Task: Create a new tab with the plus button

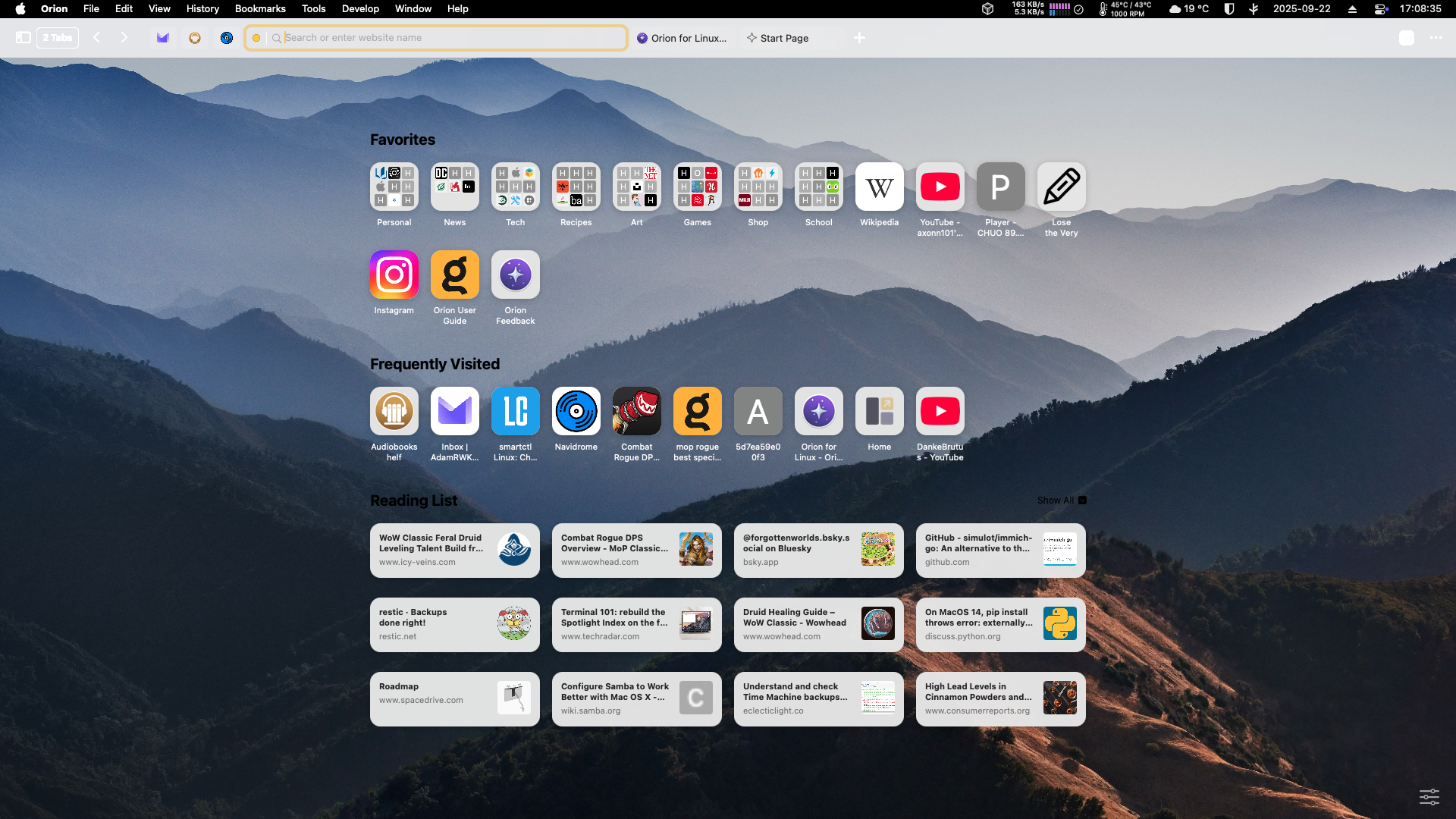Action: pyautogui.click(x=859, y=37)
